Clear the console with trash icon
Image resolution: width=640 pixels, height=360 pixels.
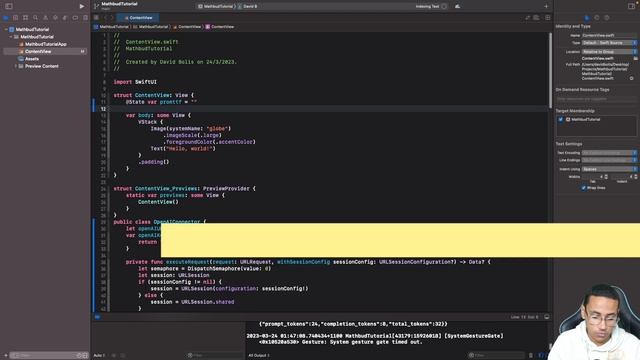[531, 356]
